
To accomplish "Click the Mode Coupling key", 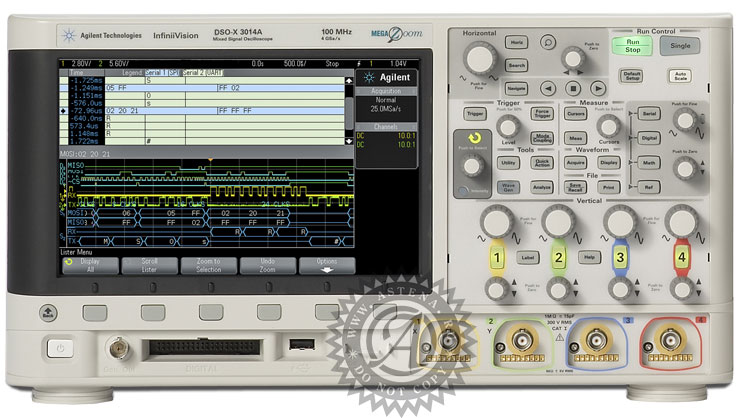I will pyautogui.click(x=542, y=138).
